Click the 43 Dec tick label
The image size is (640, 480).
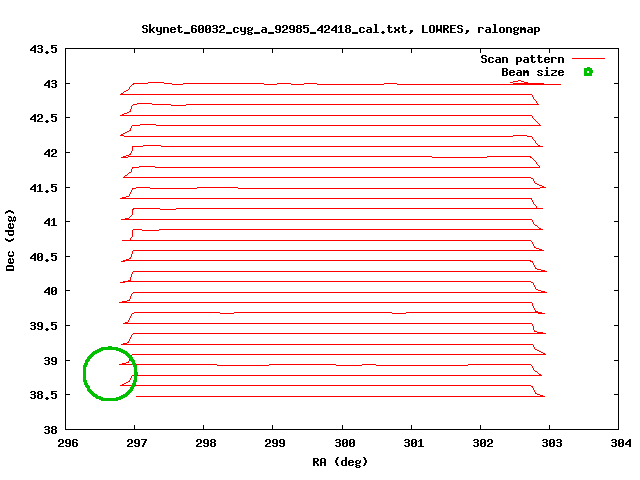(x=50, y=84)
